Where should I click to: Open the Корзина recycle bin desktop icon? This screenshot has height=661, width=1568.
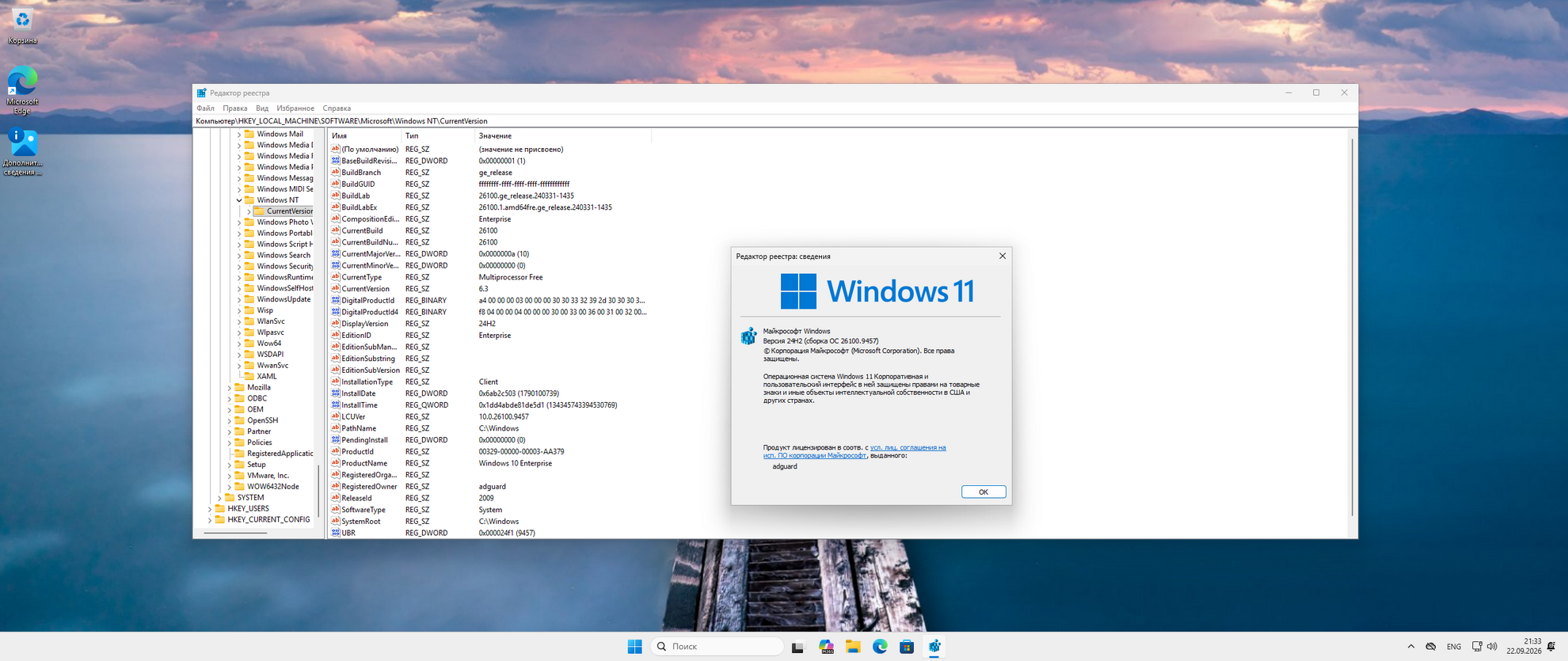[x=22, y=26]
